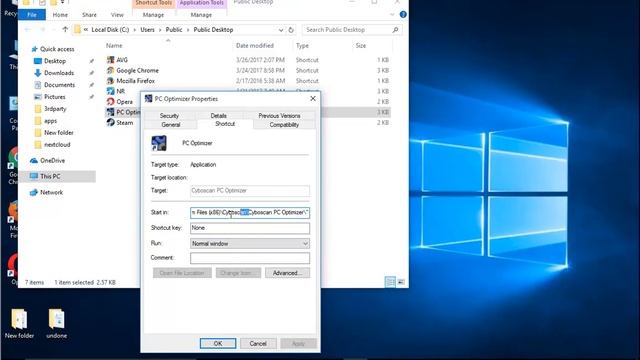This screenshot has height=360, width=640.
Task: Open the View ribbon tab
Action: tap(117, 15)
